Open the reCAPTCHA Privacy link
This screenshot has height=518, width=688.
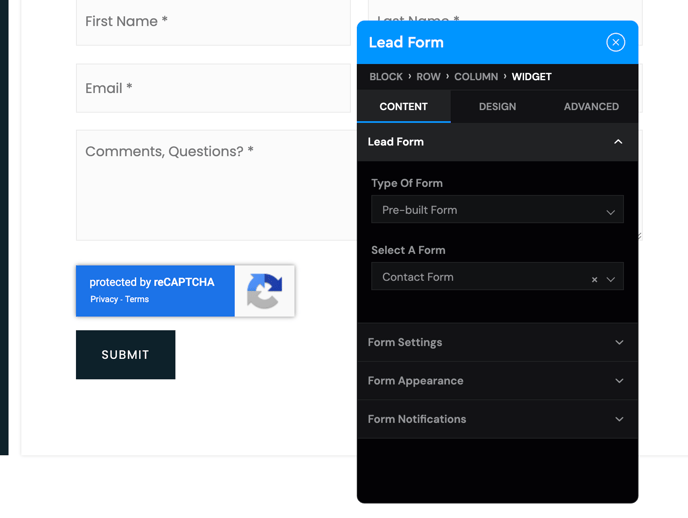pos(104,299)
